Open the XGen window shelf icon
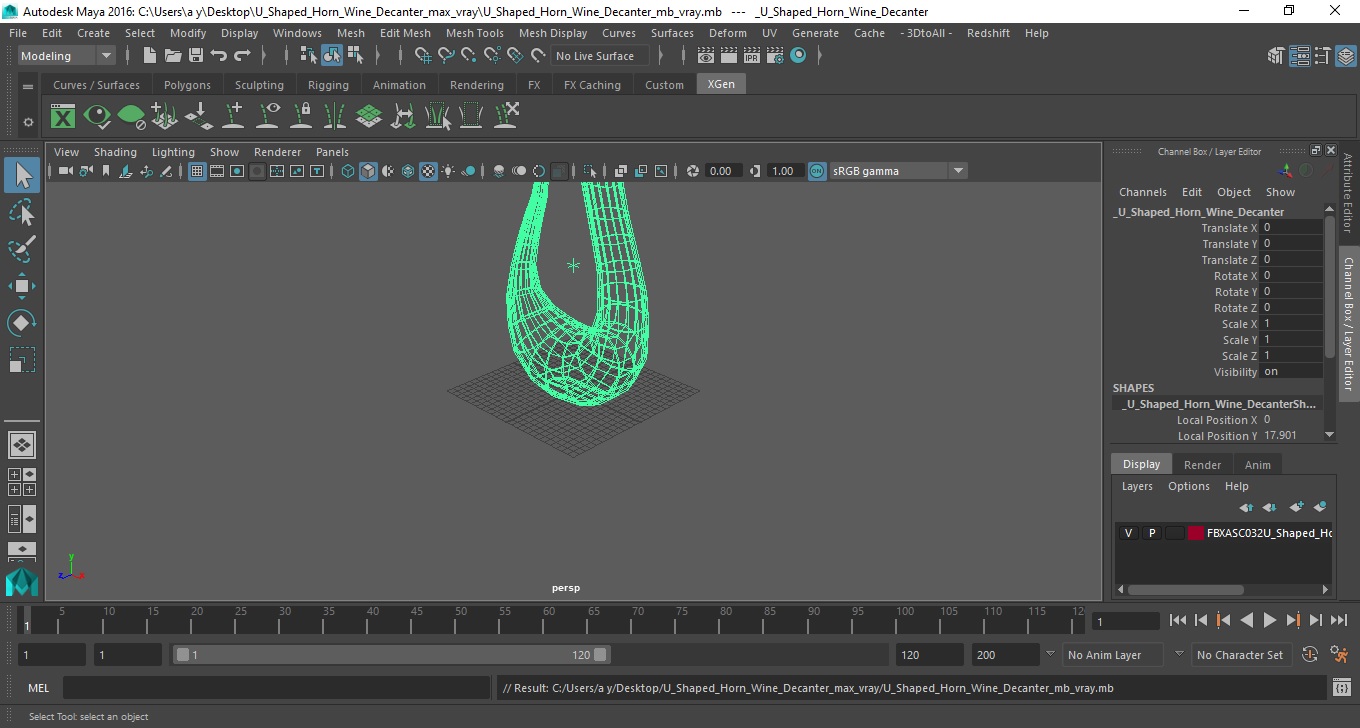 click(x=63, y=116)
